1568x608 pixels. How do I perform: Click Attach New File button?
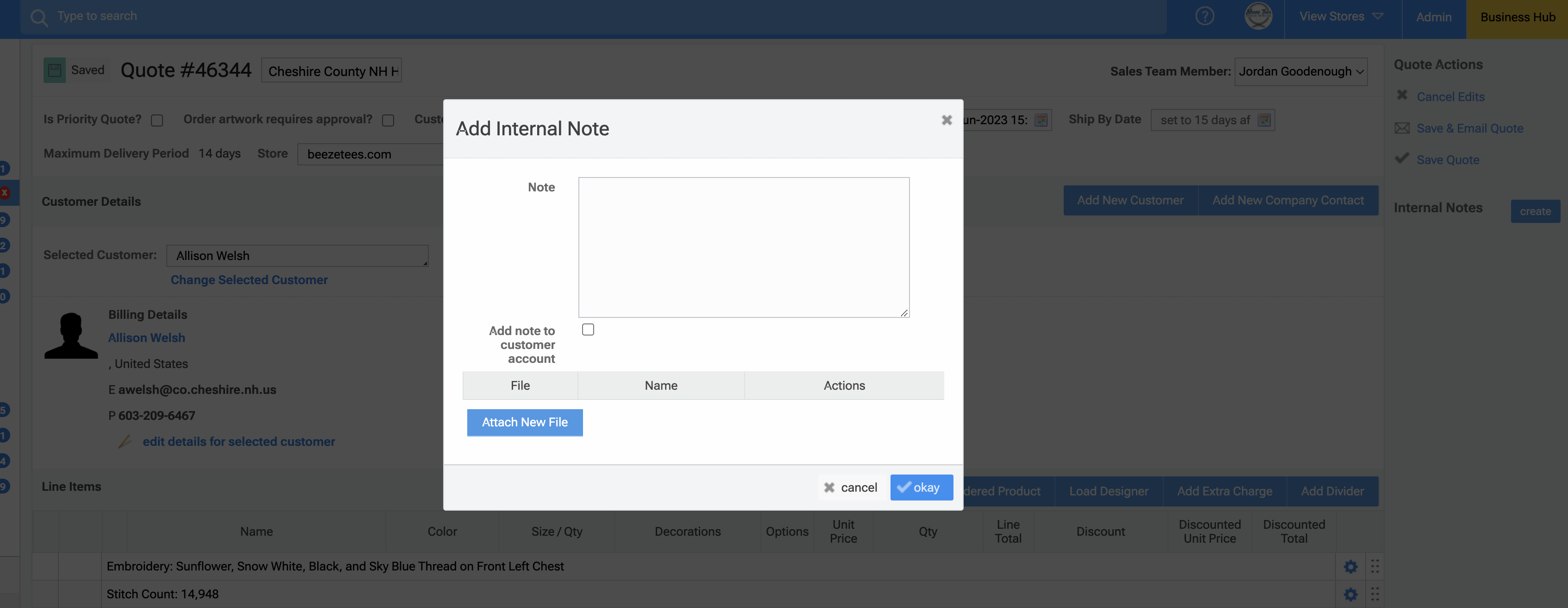click(x=524, y=422)
